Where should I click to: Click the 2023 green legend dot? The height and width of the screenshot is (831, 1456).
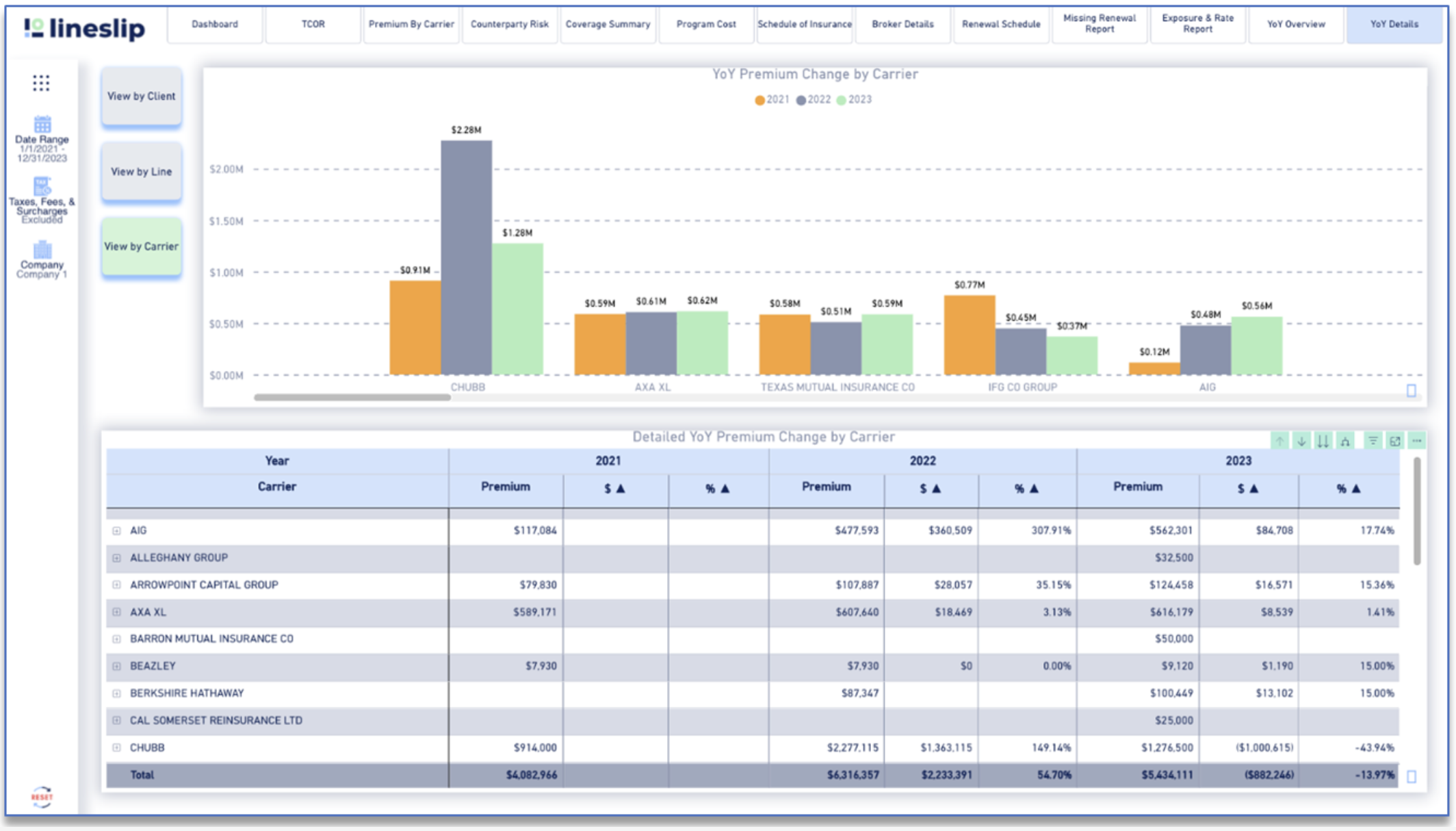point(841,100)
